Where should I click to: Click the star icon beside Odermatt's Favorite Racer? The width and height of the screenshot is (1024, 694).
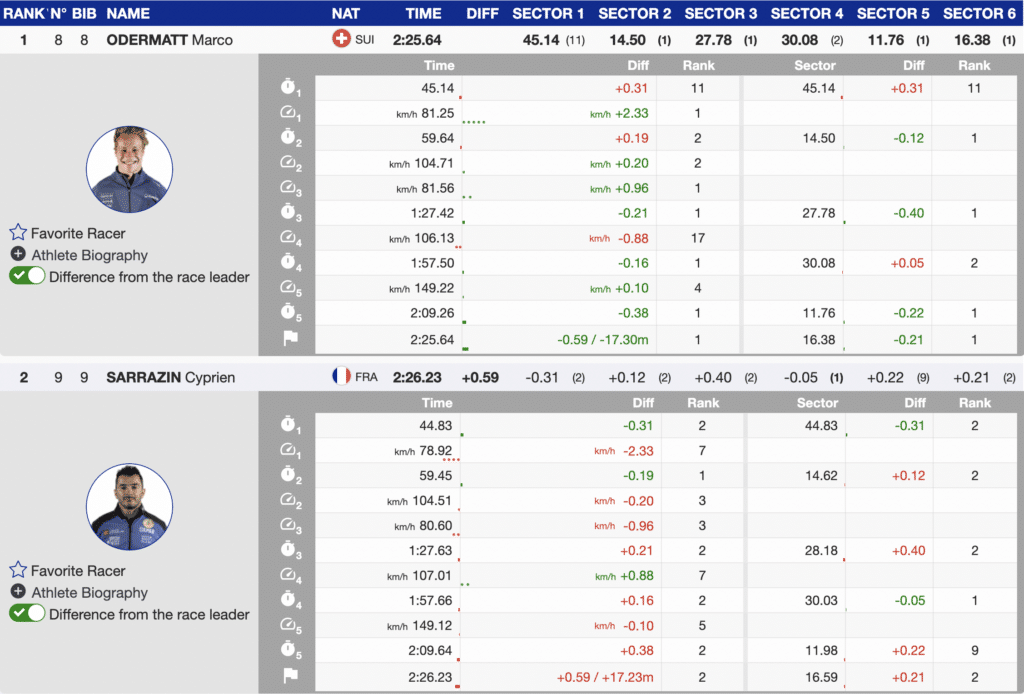(17, 233)
